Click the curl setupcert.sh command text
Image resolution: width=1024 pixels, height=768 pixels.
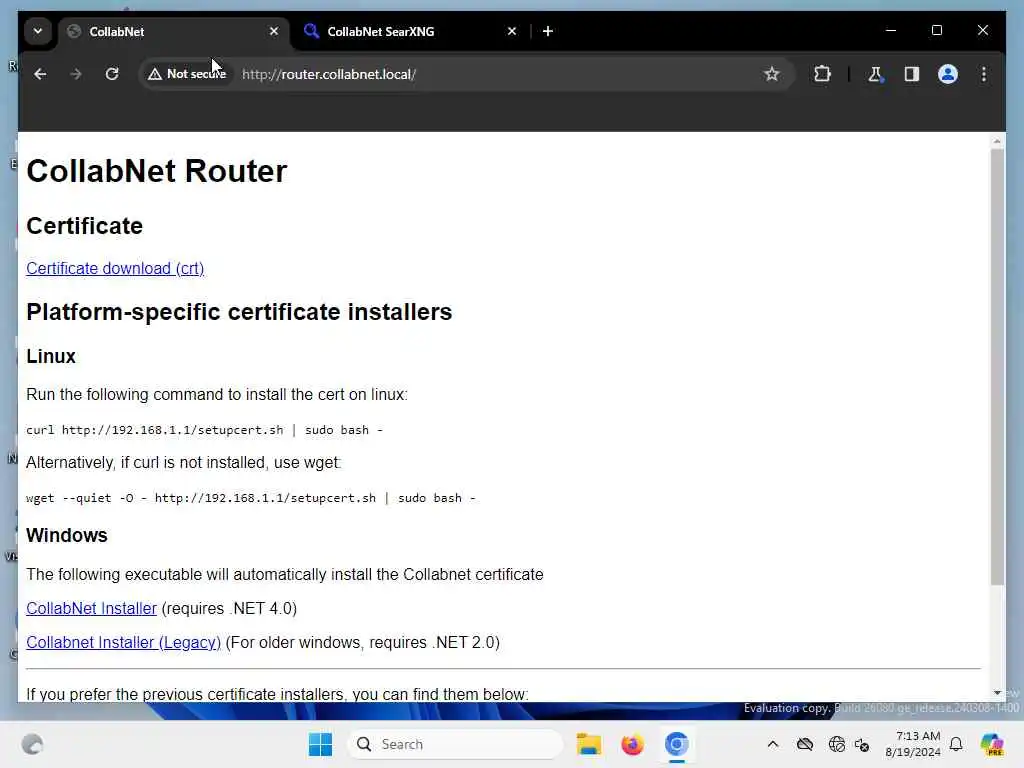(204, 430)
